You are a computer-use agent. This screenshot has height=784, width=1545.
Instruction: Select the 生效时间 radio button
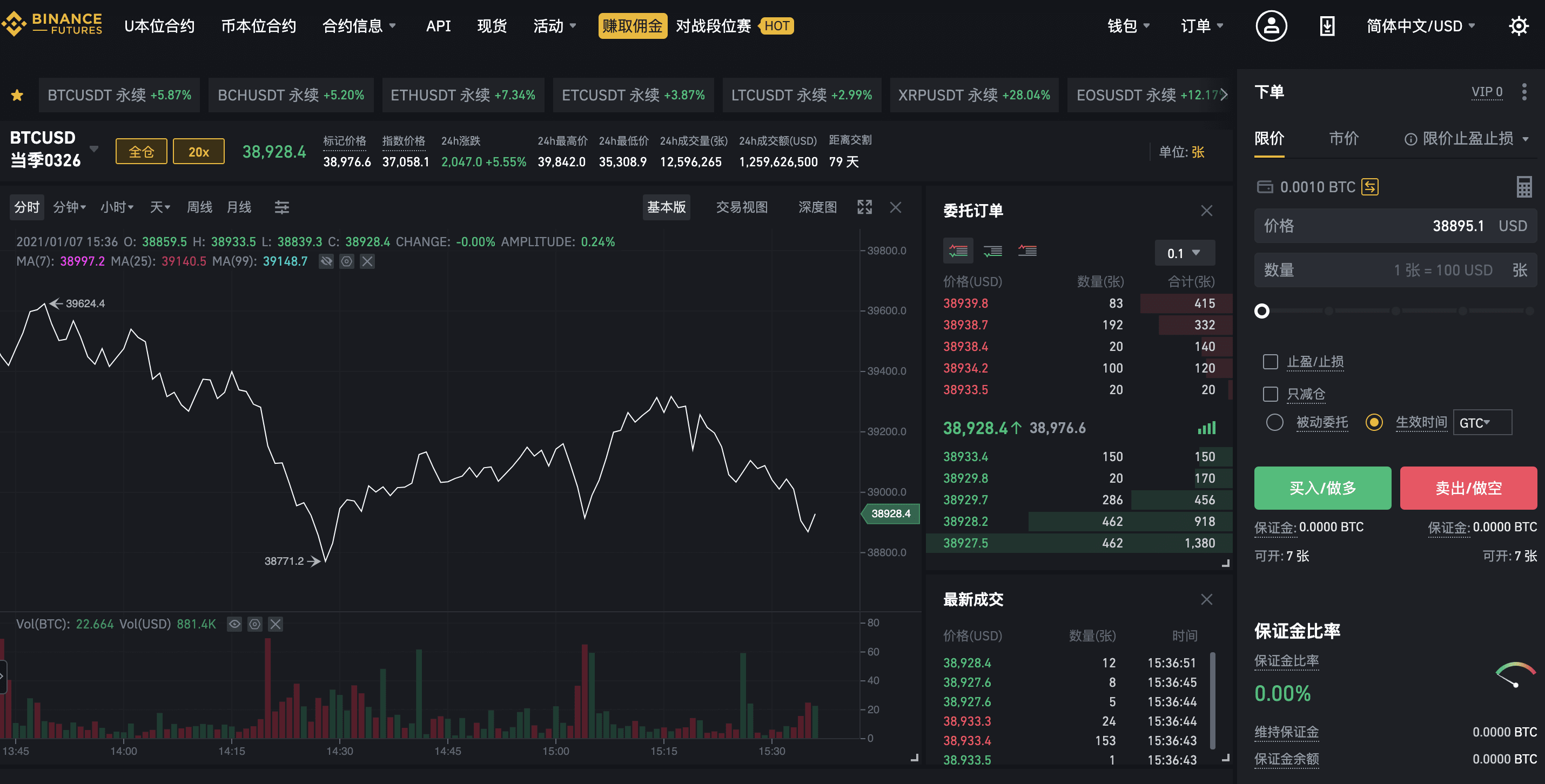coord(1373,423)
